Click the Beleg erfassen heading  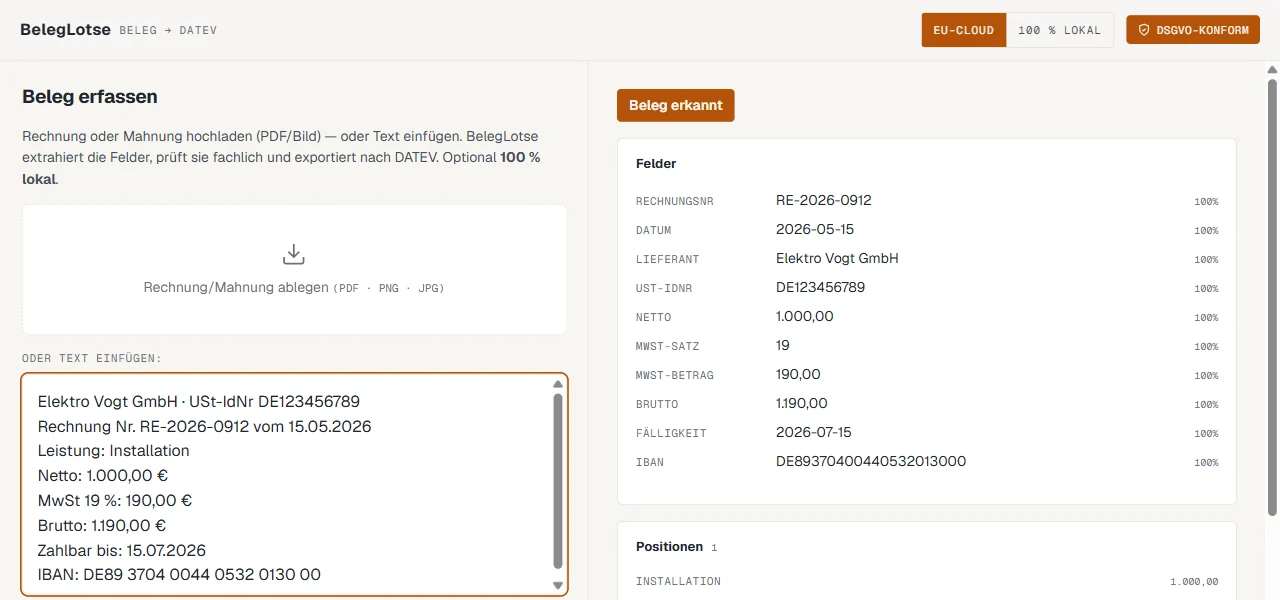tap(90, 96)
